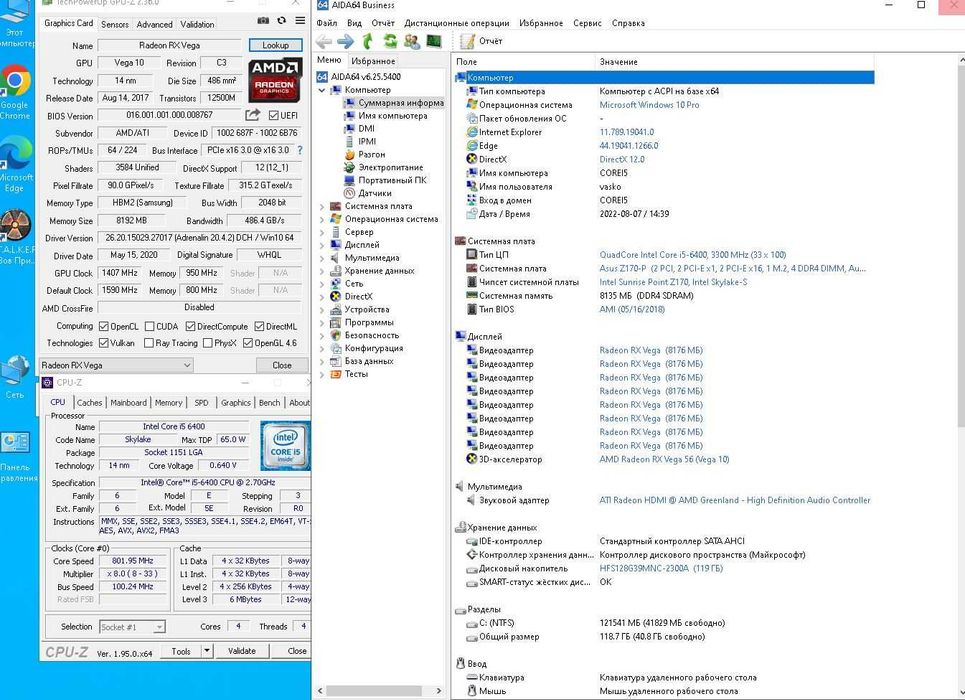
Task: Select Портативный ПК tree item
Action: coord(392,180)
